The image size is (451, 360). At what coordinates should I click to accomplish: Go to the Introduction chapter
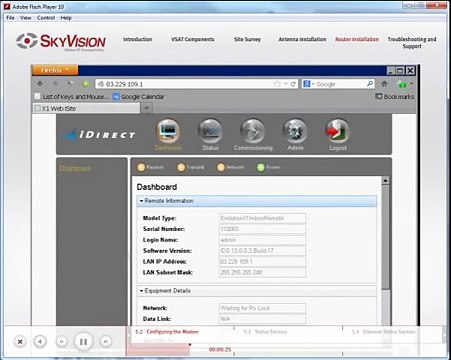click(x=138, y=39)
